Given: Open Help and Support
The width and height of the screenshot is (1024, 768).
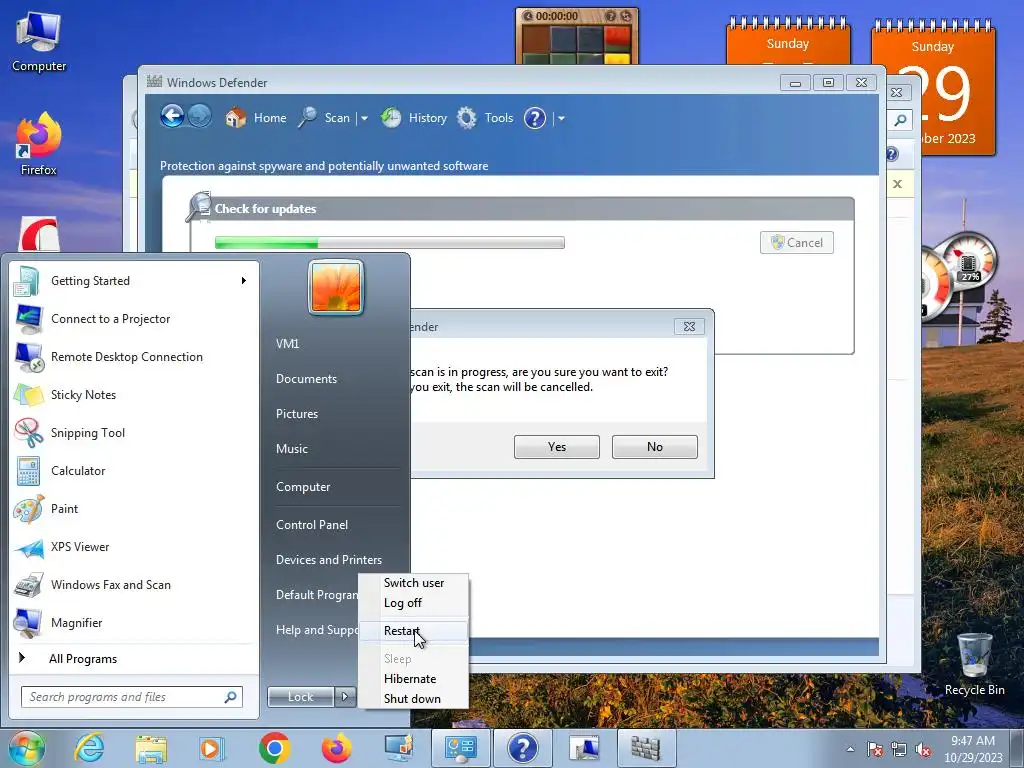Looking at the screenshot, I should coord(317,630).
